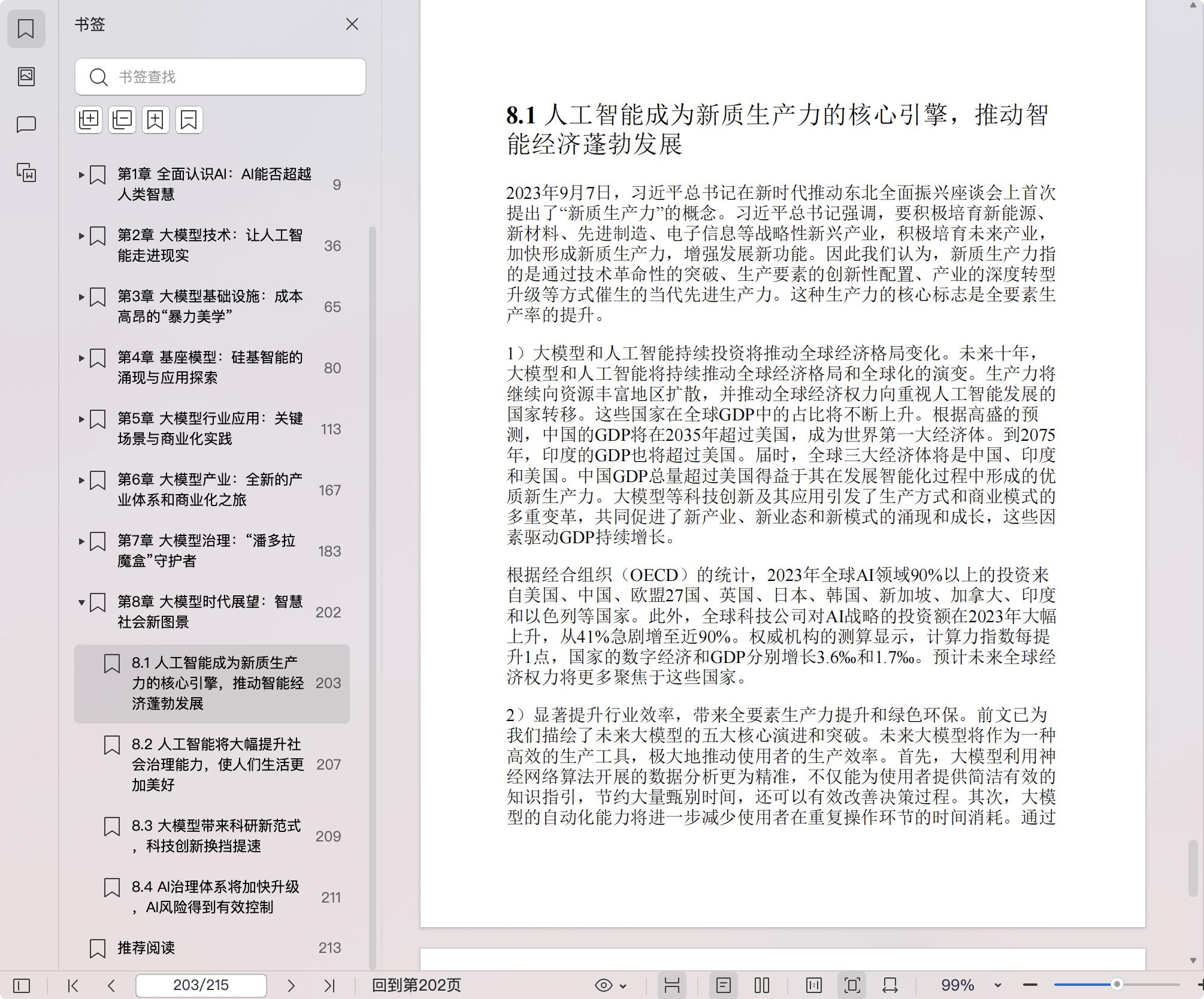Viewport: 1204px width, 999px height.
Task: Open the thumbnails panel icon
Action: point(26,76)
